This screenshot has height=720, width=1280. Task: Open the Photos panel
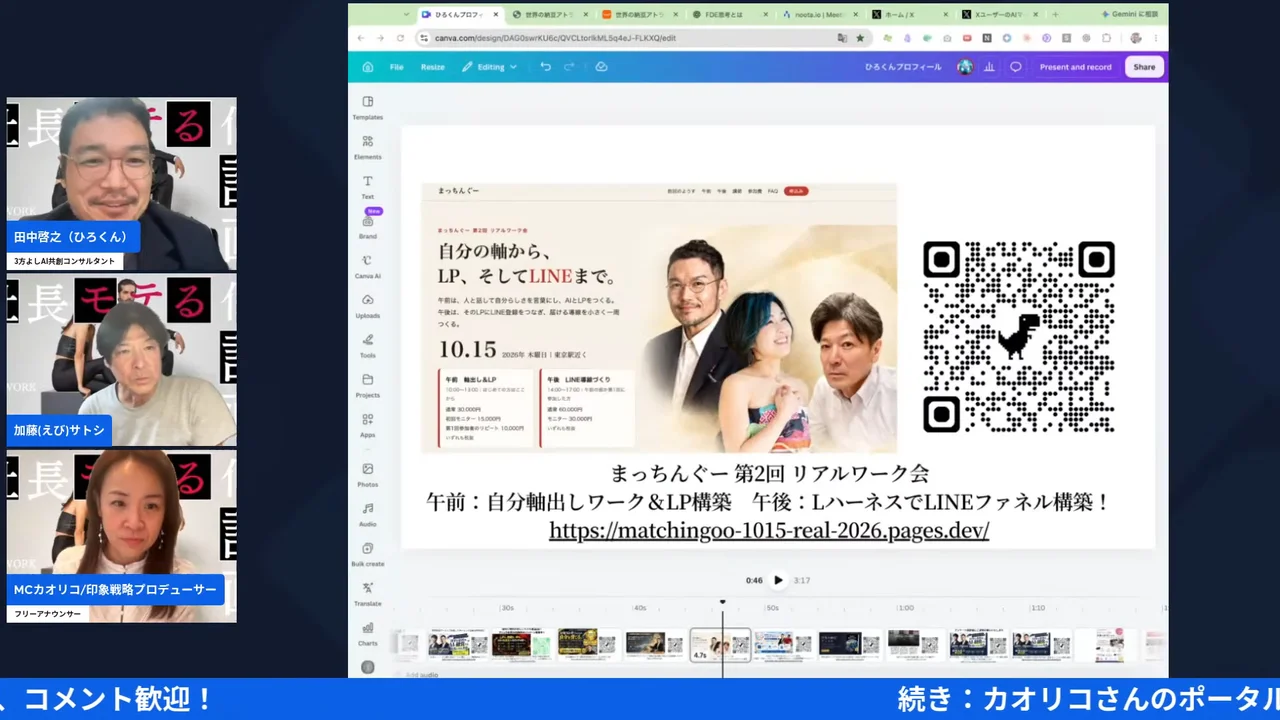click(368, 475)
